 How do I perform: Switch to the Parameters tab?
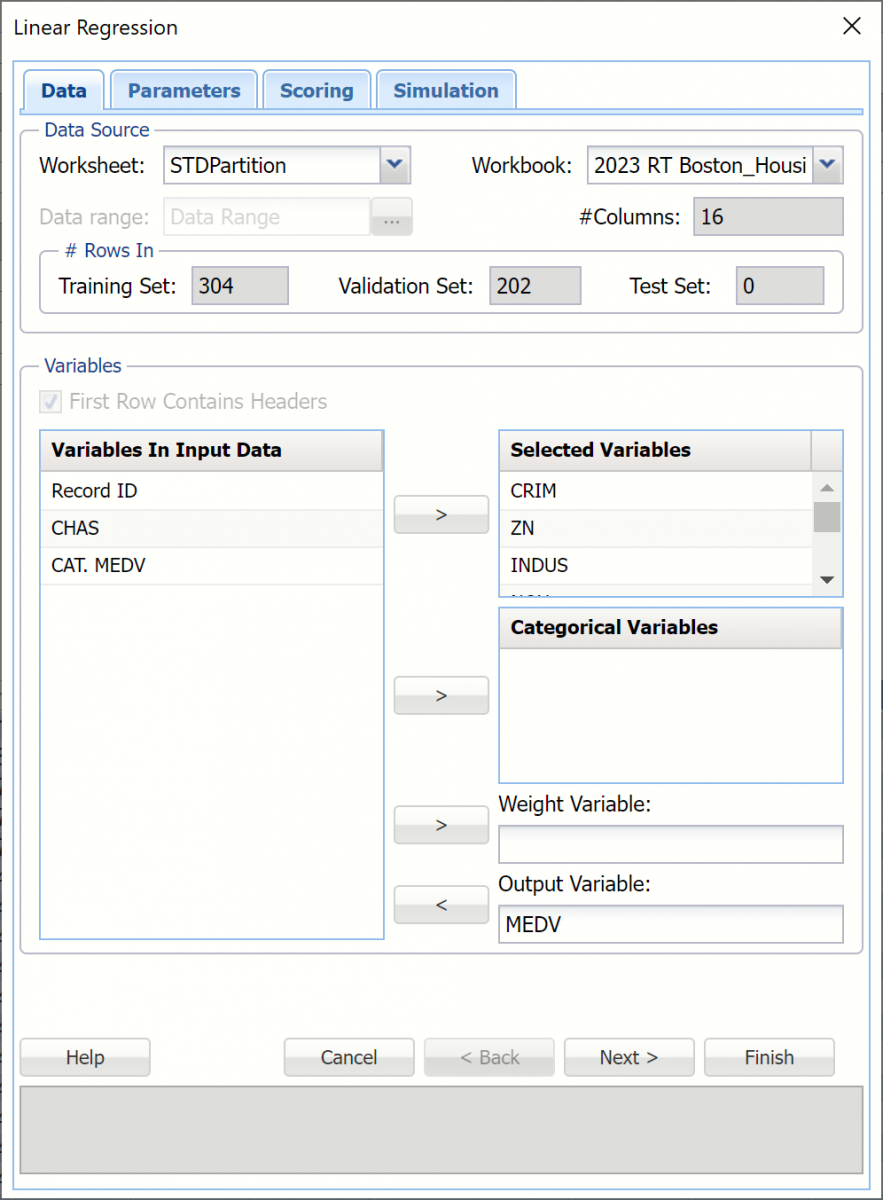[184, 91]
